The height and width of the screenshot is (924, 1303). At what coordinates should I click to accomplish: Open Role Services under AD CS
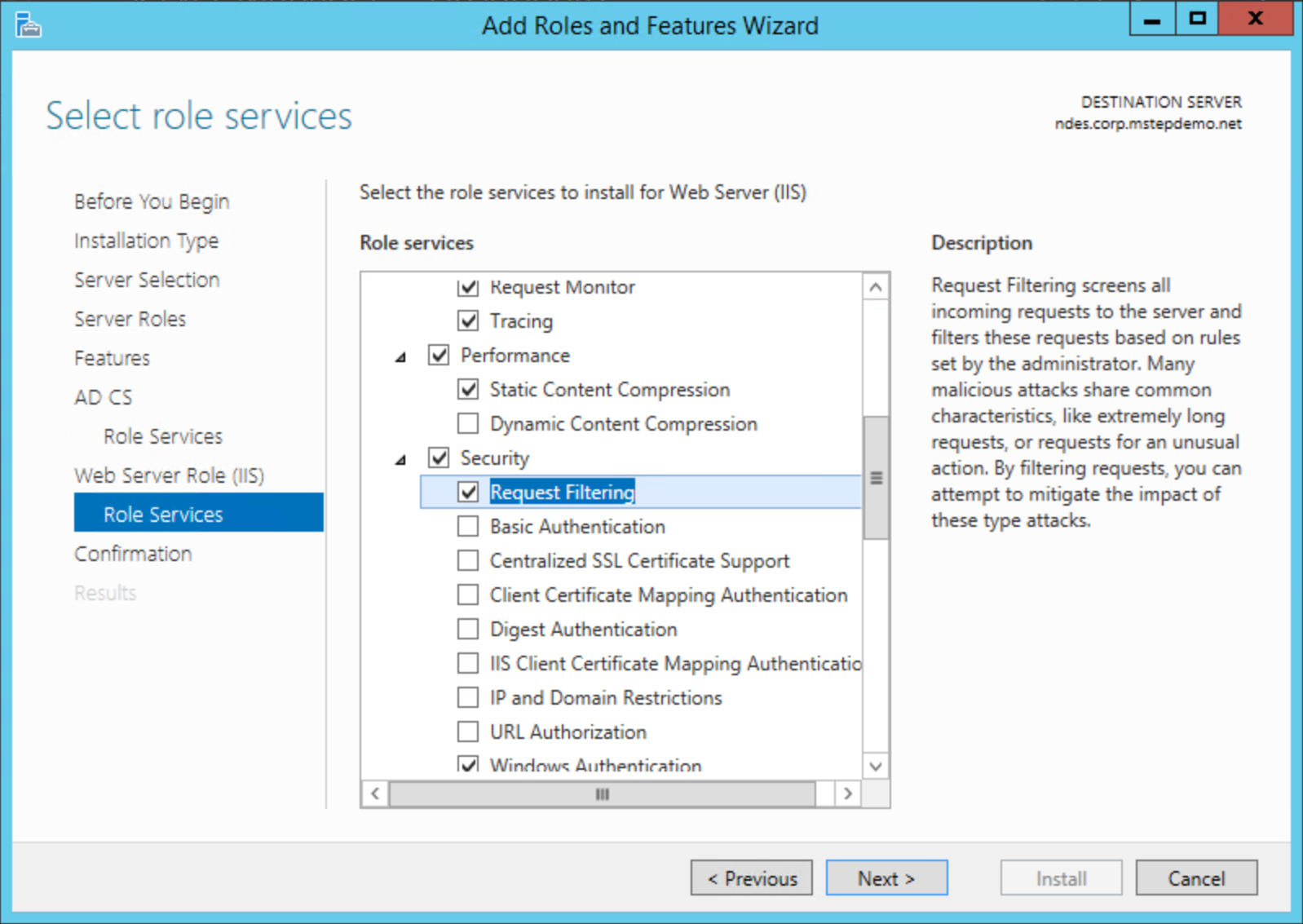(163, 436)
